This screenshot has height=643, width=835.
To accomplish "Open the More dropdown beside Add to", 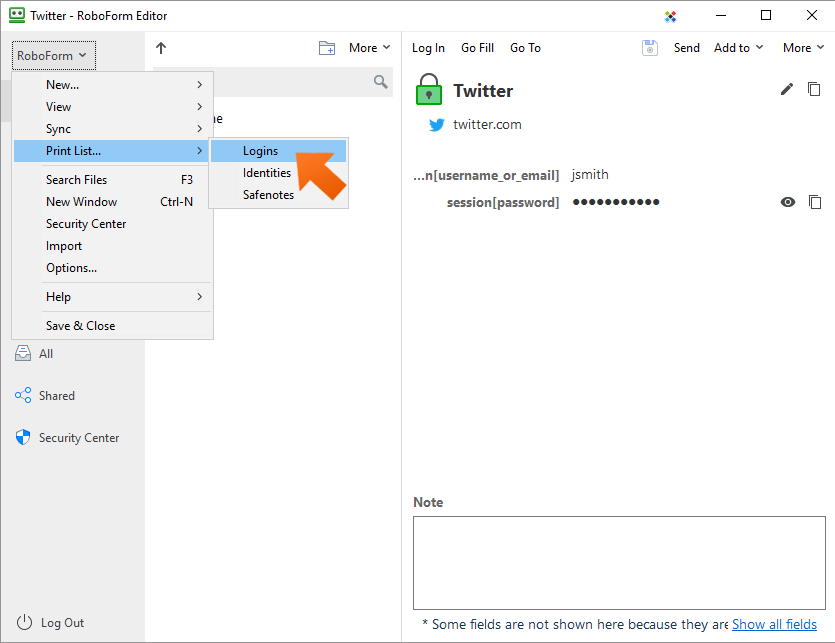I will pyautogui.click(x=804, y=48).
